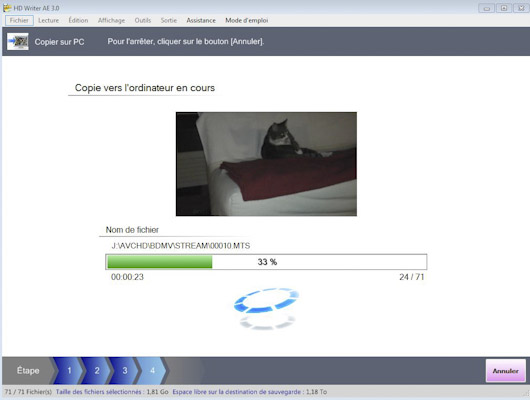Open the Lecture menu

pos(49,20)
